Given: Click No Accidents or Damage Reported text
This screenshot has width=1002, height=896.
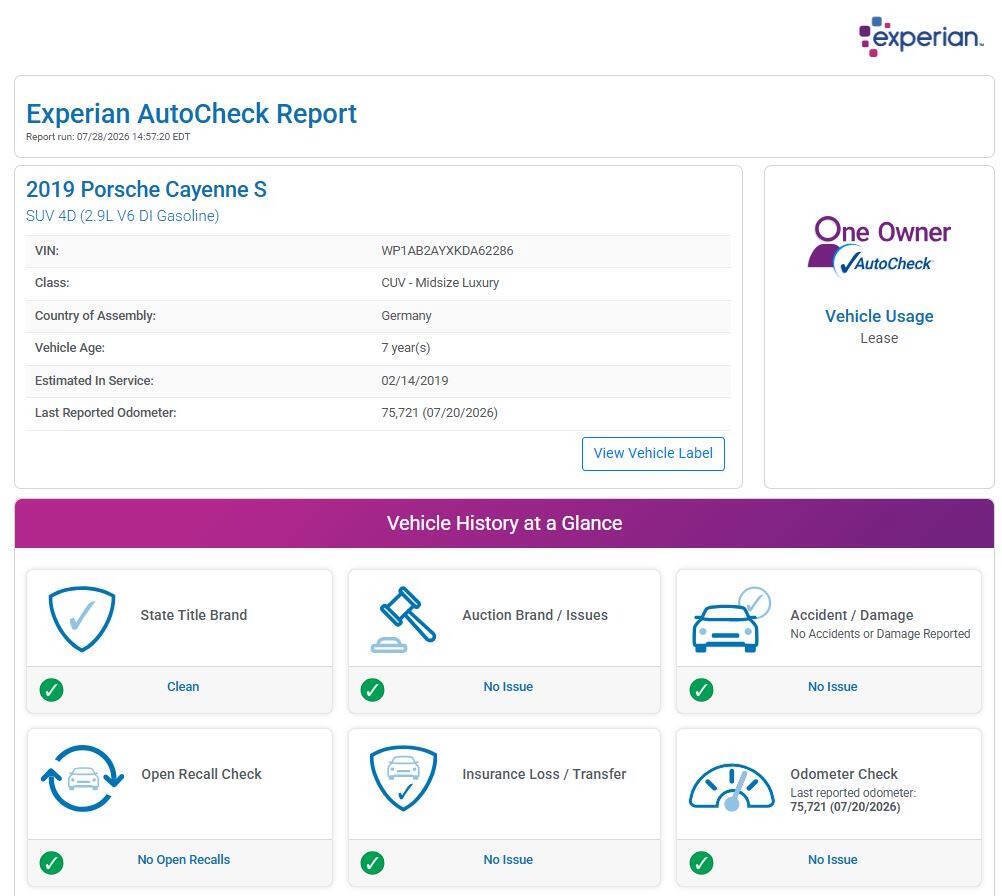Looking at the screenshot, I should (x=880, y=634).
